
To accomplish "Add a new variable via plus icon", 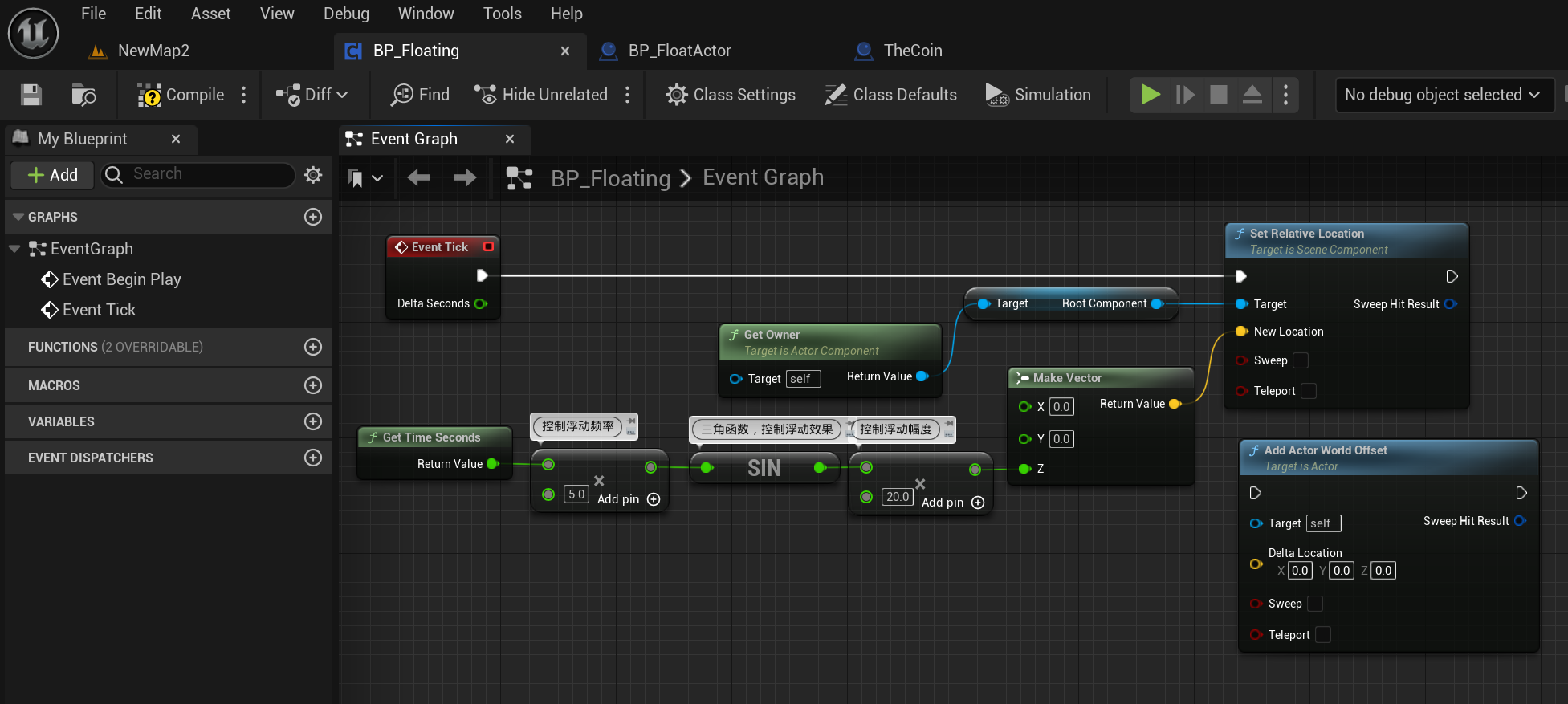I will [313, 421].
